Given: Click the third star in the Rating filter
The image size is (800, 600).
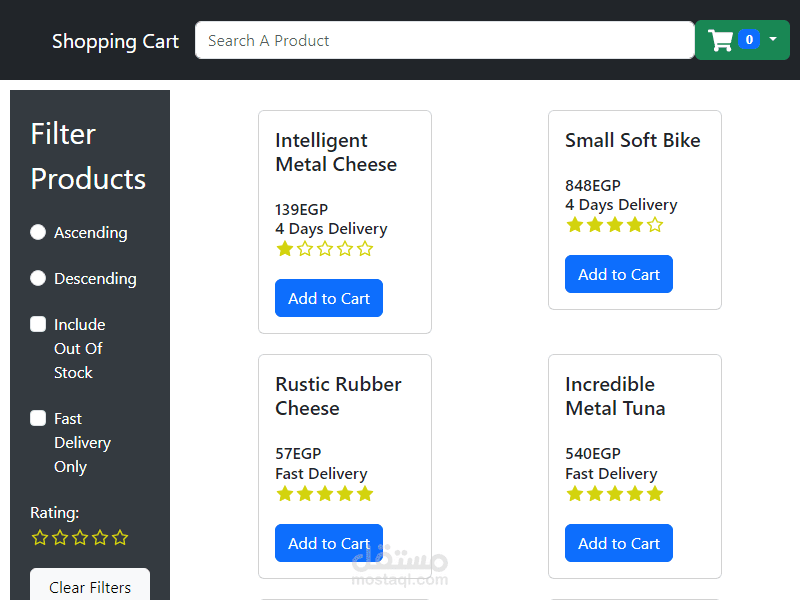Looking at the screenshot, I should click(x=80, y=537).
